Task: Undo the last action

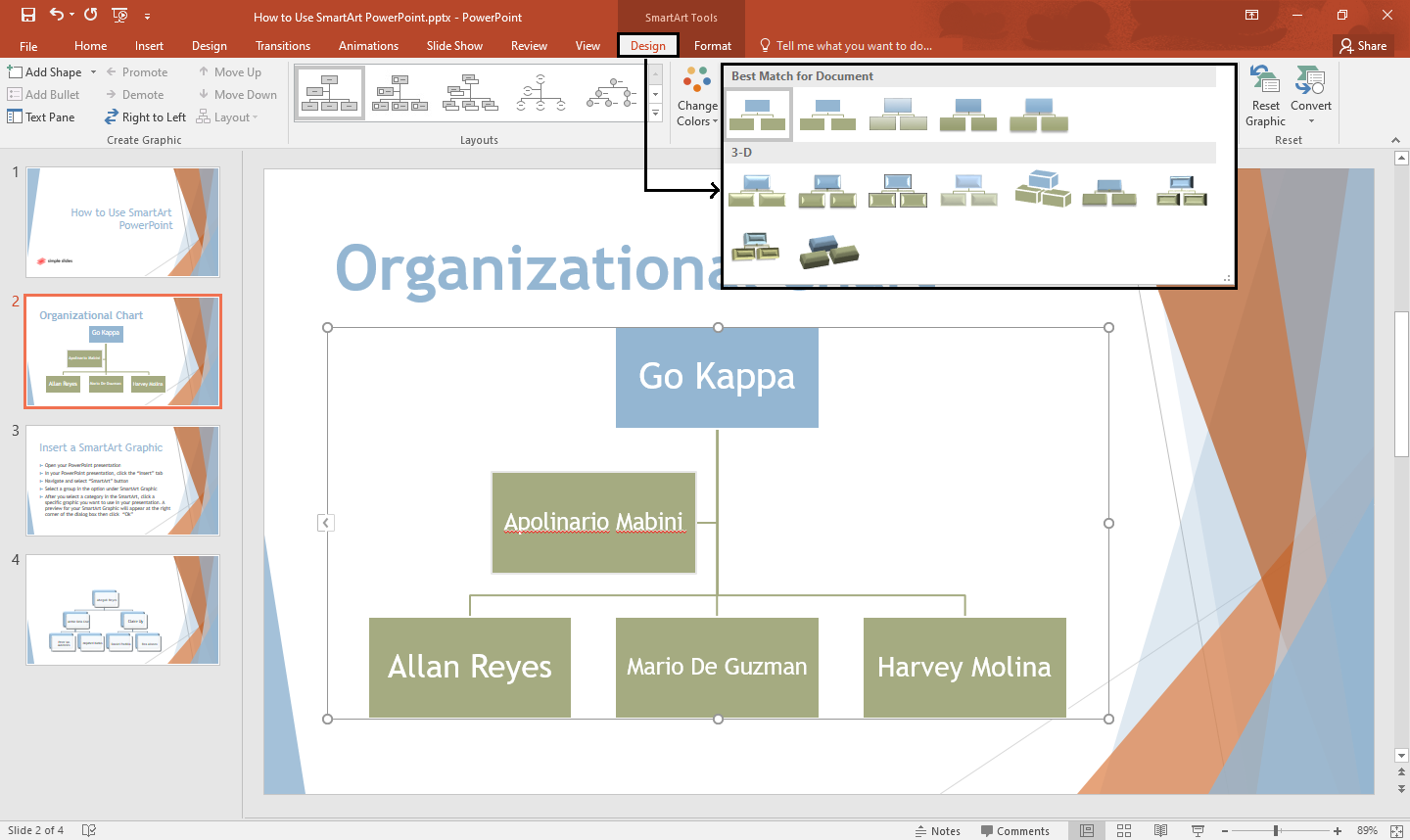Action: tap(57, 15)
